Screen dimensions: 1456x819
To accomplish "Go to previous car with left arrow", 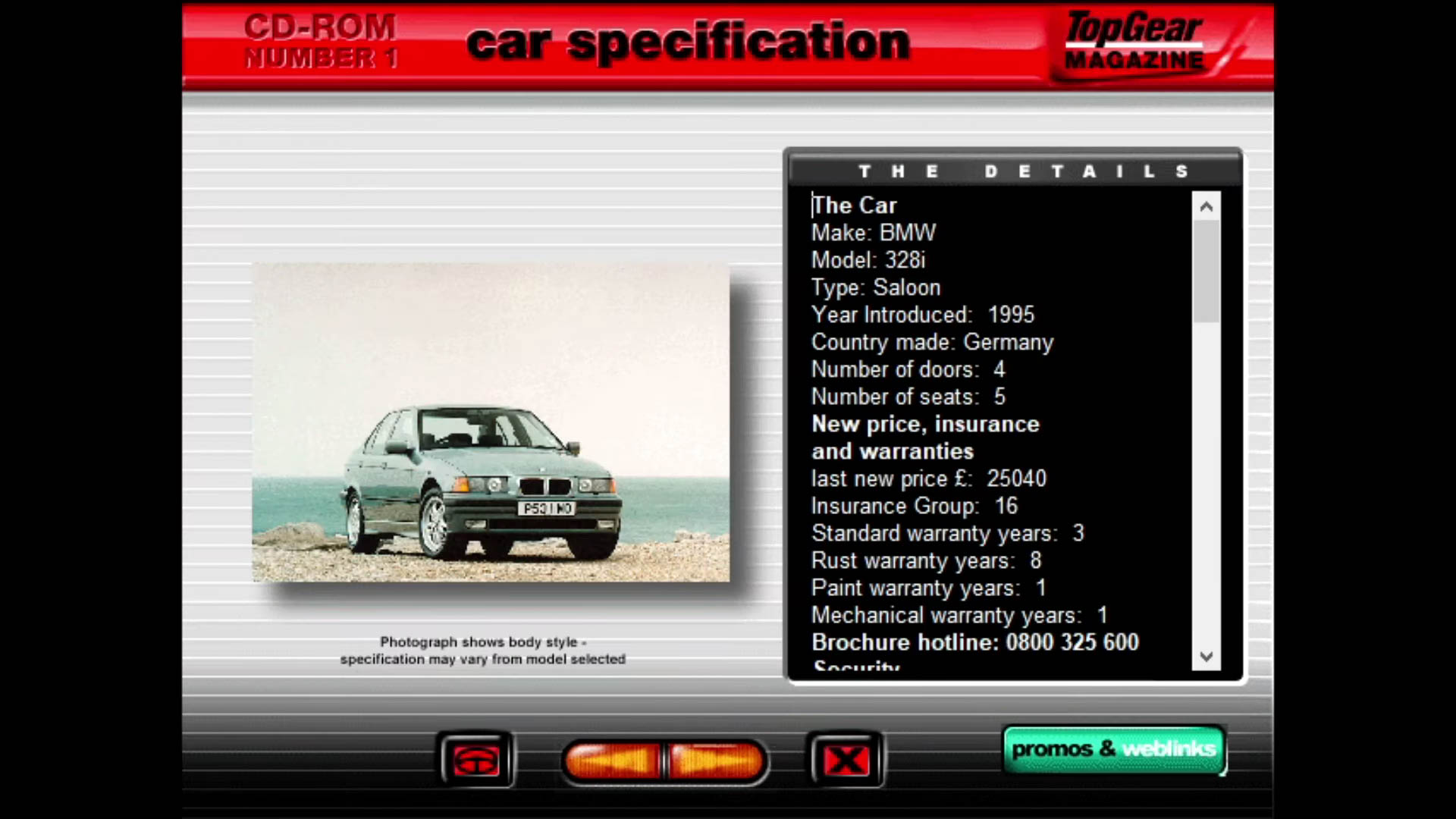I will (613, 760).
